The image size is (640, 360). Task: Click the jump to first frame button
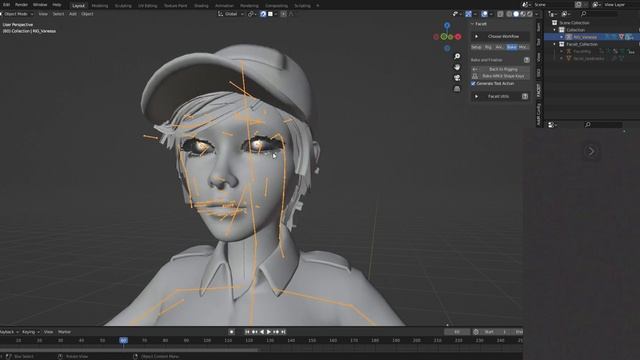click(x=247, y=332)
